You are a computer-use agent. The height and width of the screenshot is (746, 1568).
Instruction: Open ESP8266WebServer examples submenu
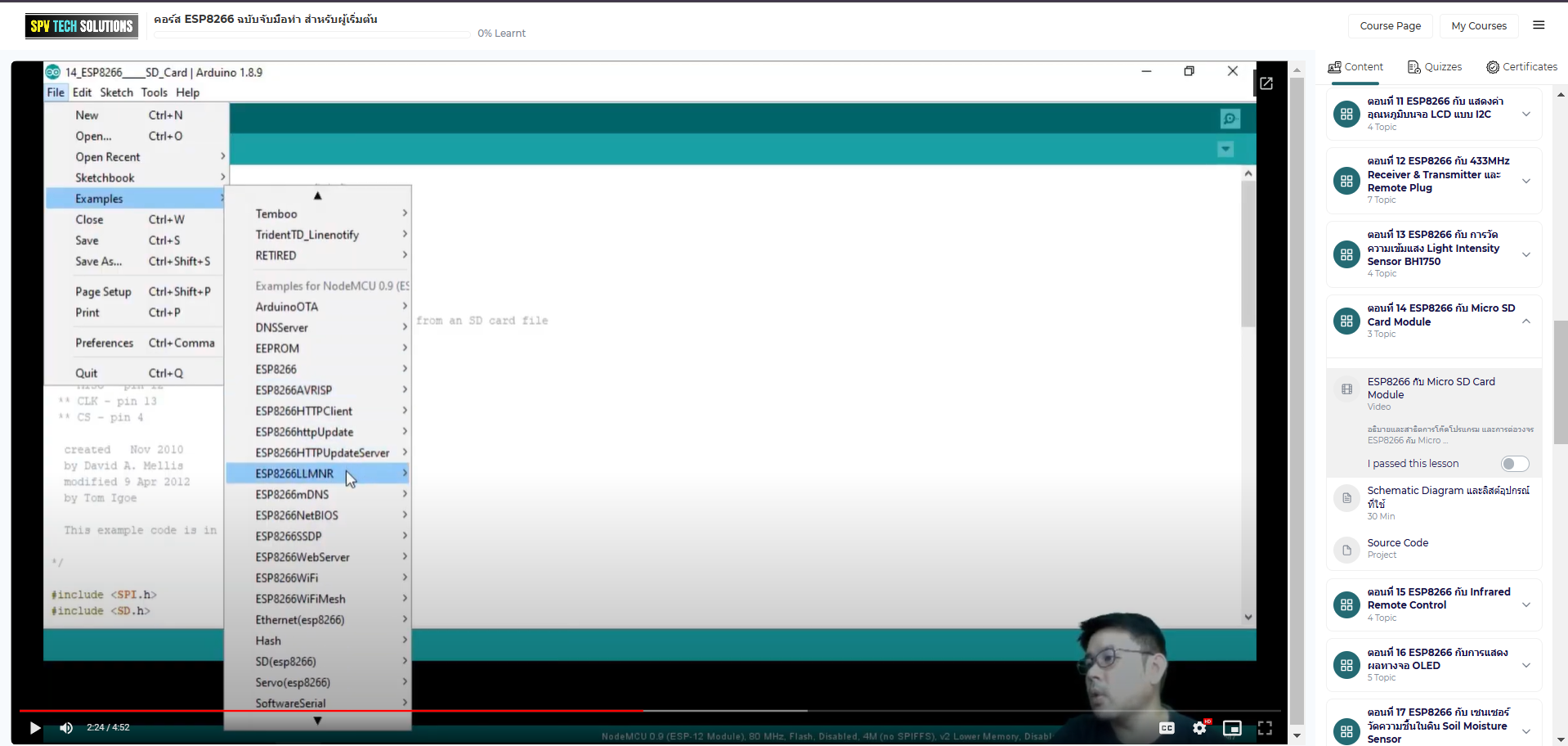point(318,557)
